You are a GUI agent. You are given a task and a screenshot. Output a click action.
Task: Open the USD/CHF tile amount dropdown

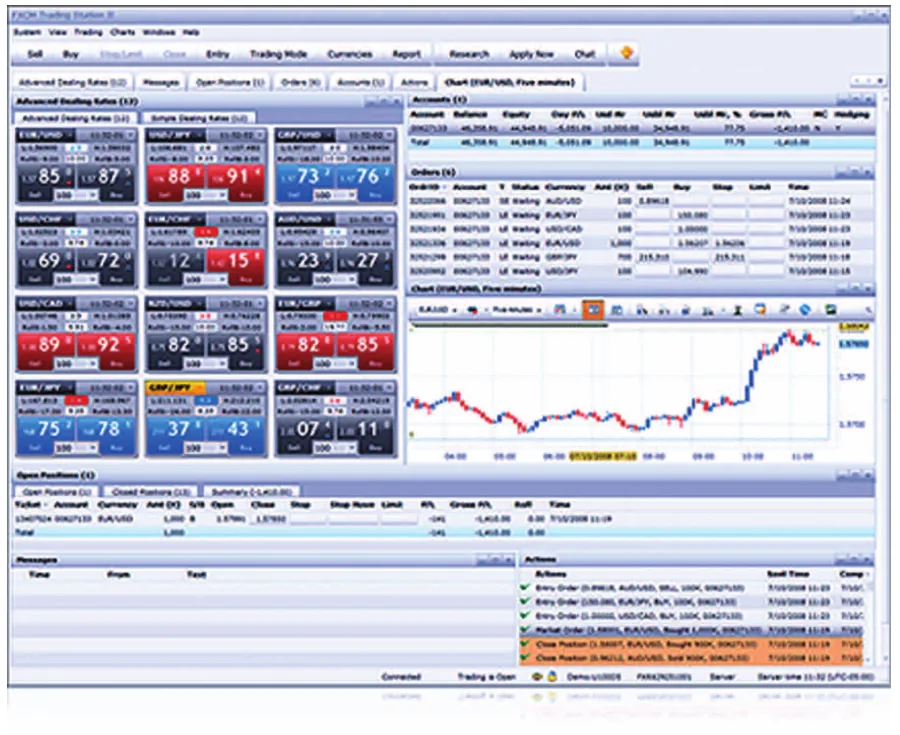pyautogui.click(x=76, y=279)
